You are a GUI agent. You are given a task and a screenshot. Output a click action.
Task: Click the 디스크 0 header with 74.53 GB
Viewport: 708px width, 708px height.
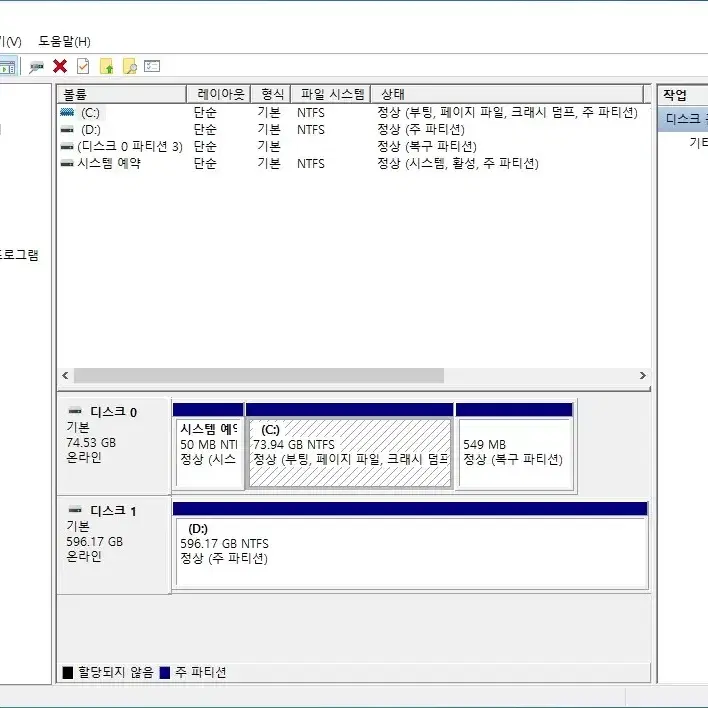tap(114, 446)
